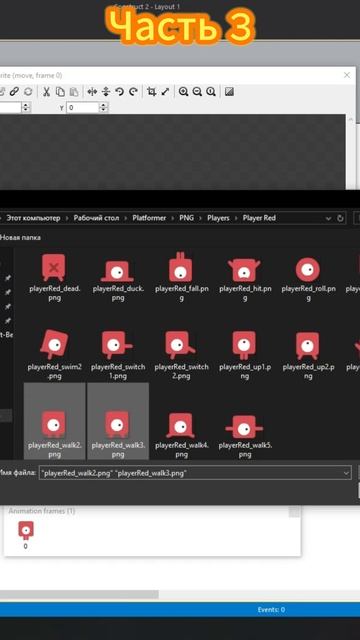The image size is (360, 640).
Task: Go to the PNG folder in the breadcrumb
Action: (187, 218)
